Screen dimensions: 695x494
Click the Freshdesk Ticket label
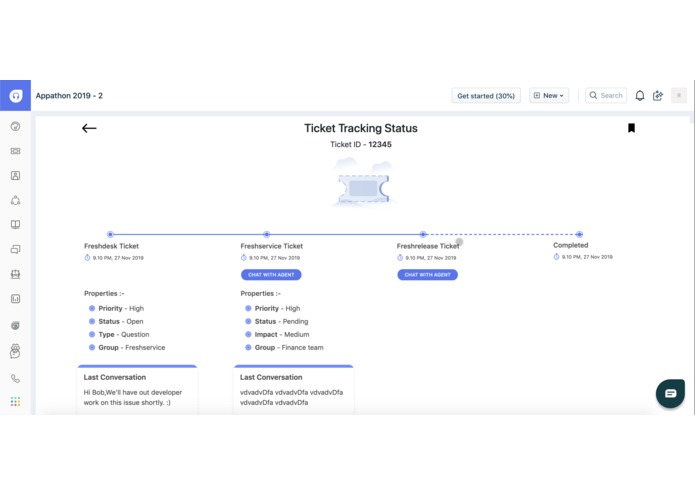click(112, 246)
